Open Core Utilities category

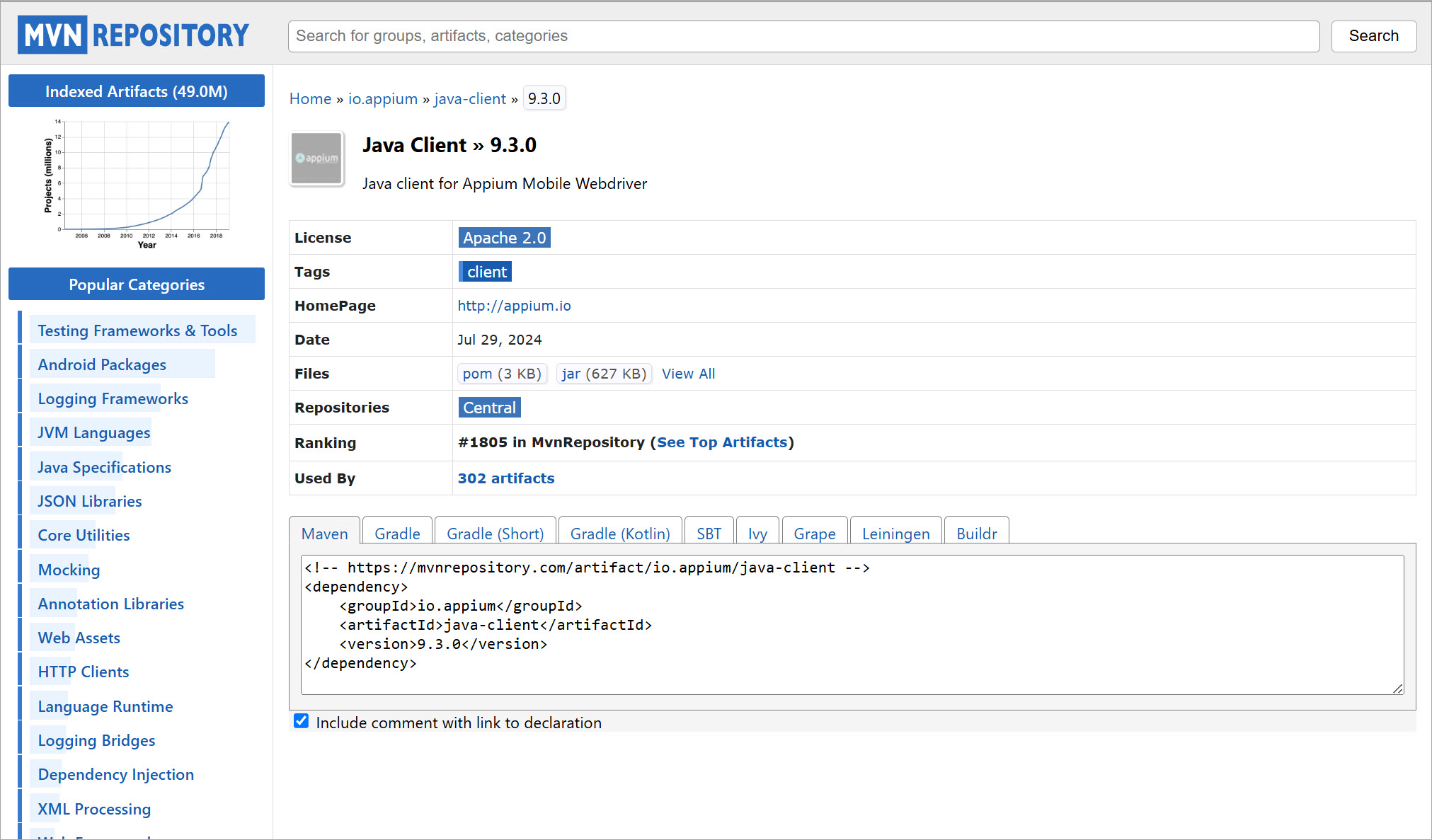click(x=84, y=535)
